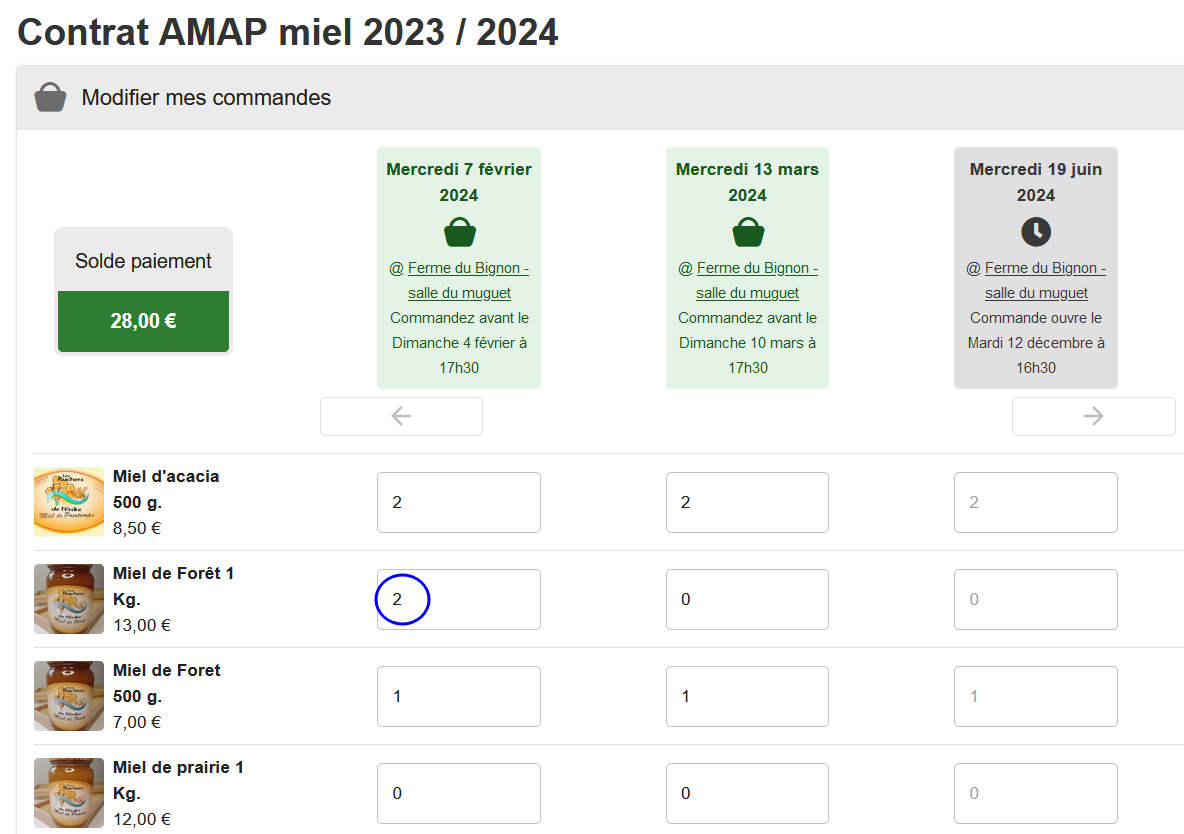Screen dimensions: 1184x834
Task: Edit Miel de Forêt 1 Kg quantity for 13 mars
Action: (x=747, y=599)
